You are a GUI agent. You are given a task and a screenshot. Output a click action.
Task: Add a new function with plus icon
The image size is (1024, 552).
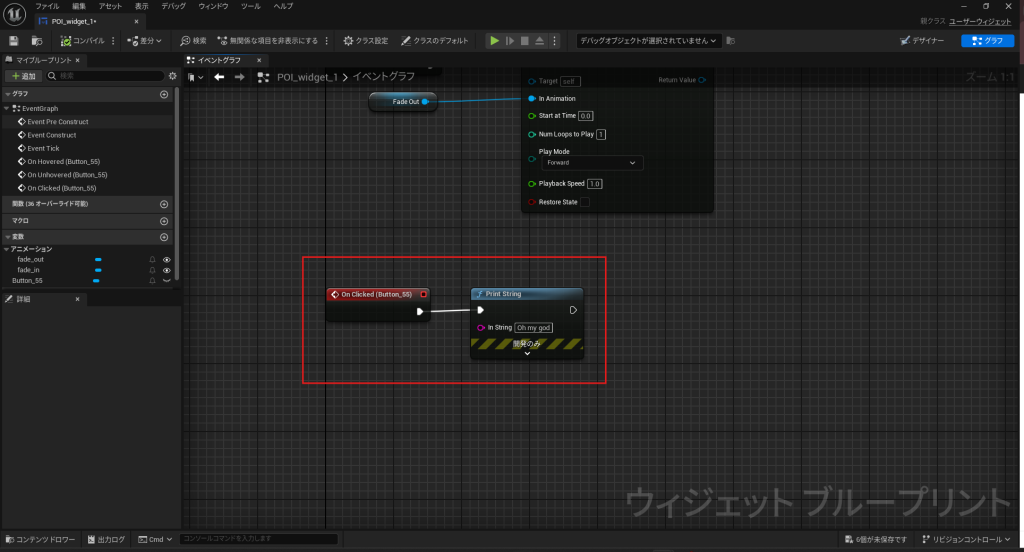[164, 204]
